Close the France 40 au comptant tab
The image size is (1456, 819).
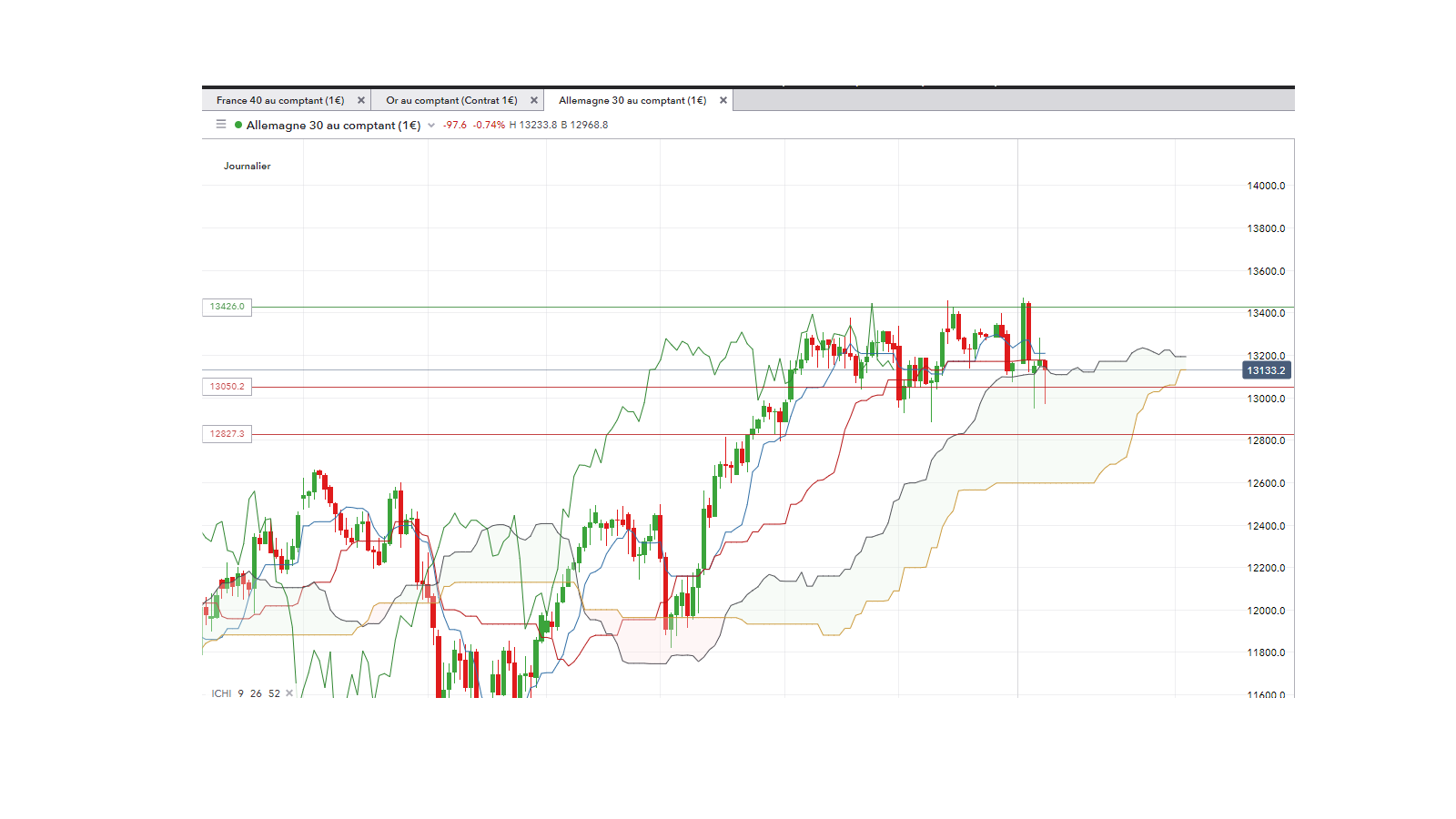[361, 100]
